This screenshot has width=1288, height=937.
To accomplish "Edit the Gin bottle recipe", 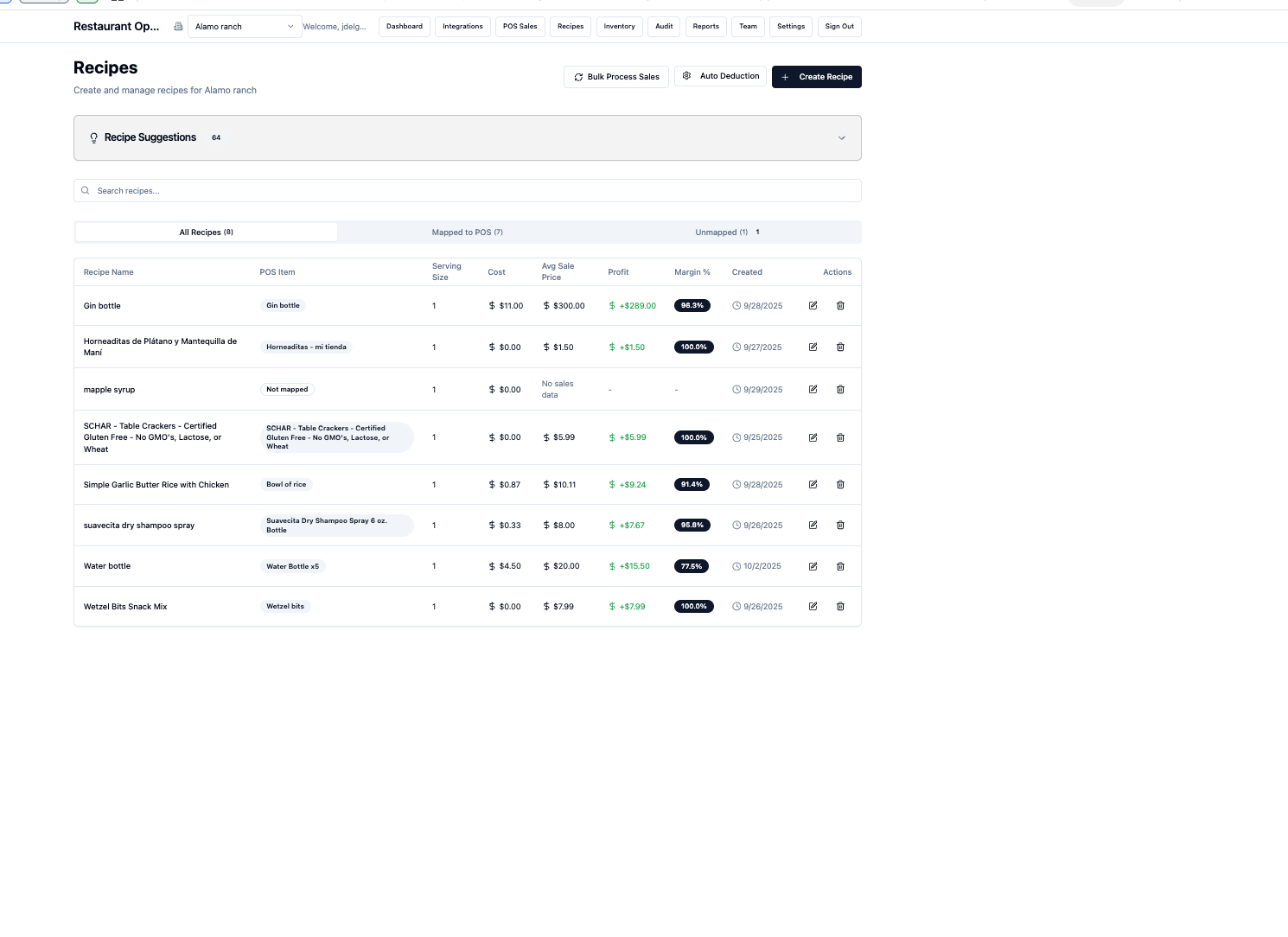I will [x=813, y=305].
